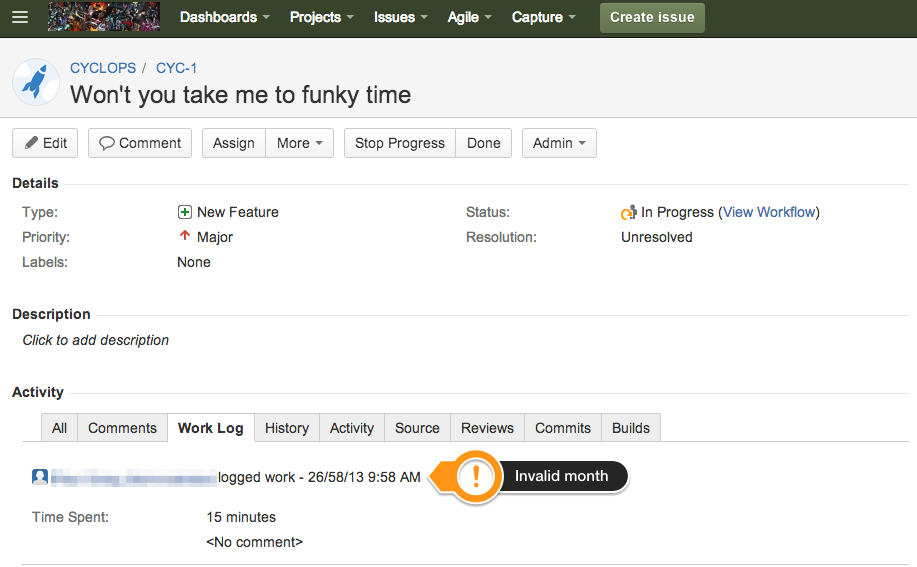Image resolution: width=917 pixels, height=567 pixels.
Task: Click the 'New Feature' type text
Action: (x=237, y=212)
